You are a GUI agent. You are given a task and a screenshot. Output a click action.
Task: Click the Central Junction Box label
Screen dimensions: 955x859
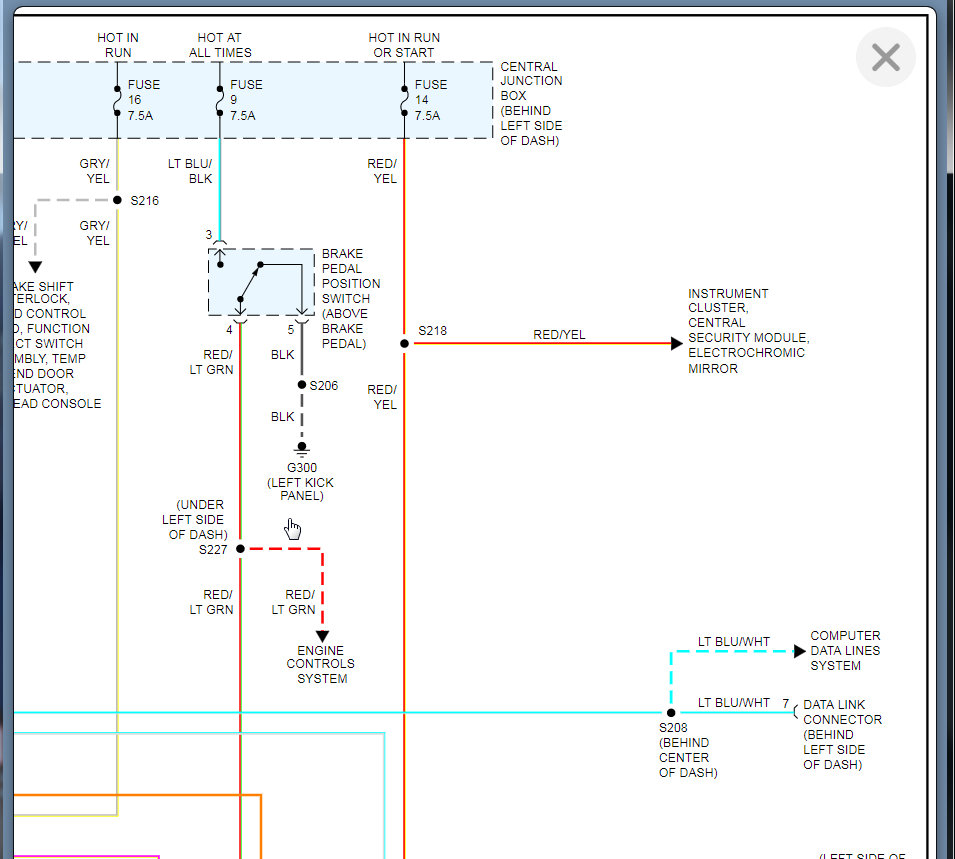pos(531,104)
